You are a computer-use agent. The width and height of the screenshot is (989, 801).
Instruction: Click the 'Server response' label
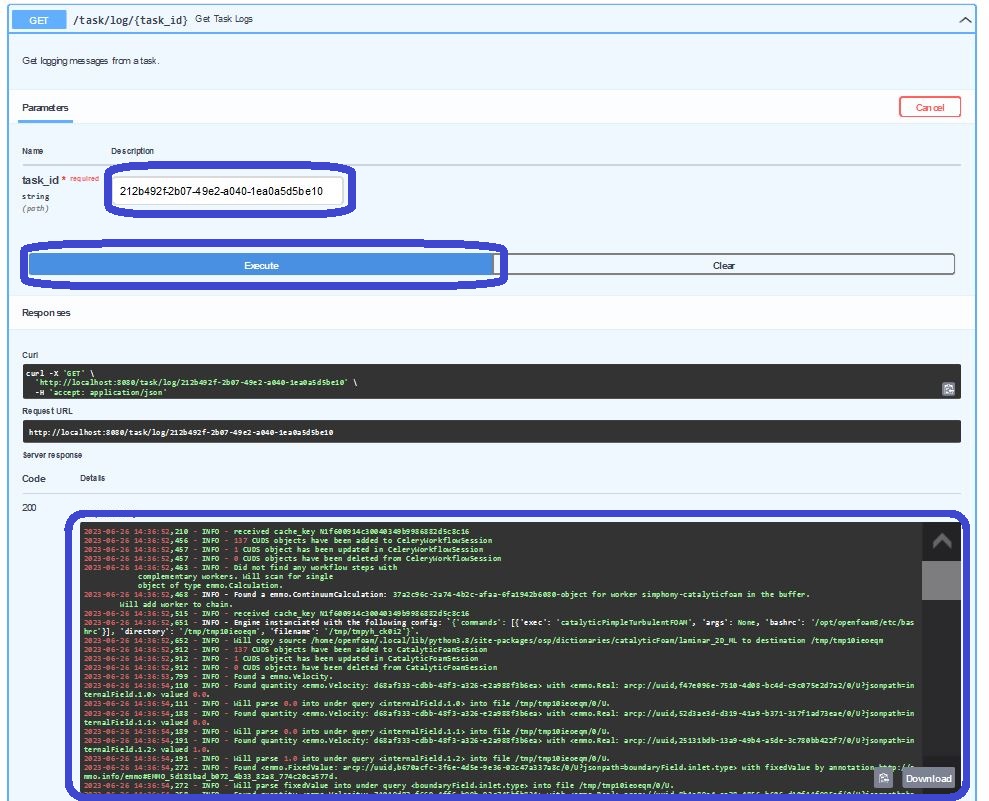click(52, 455)
